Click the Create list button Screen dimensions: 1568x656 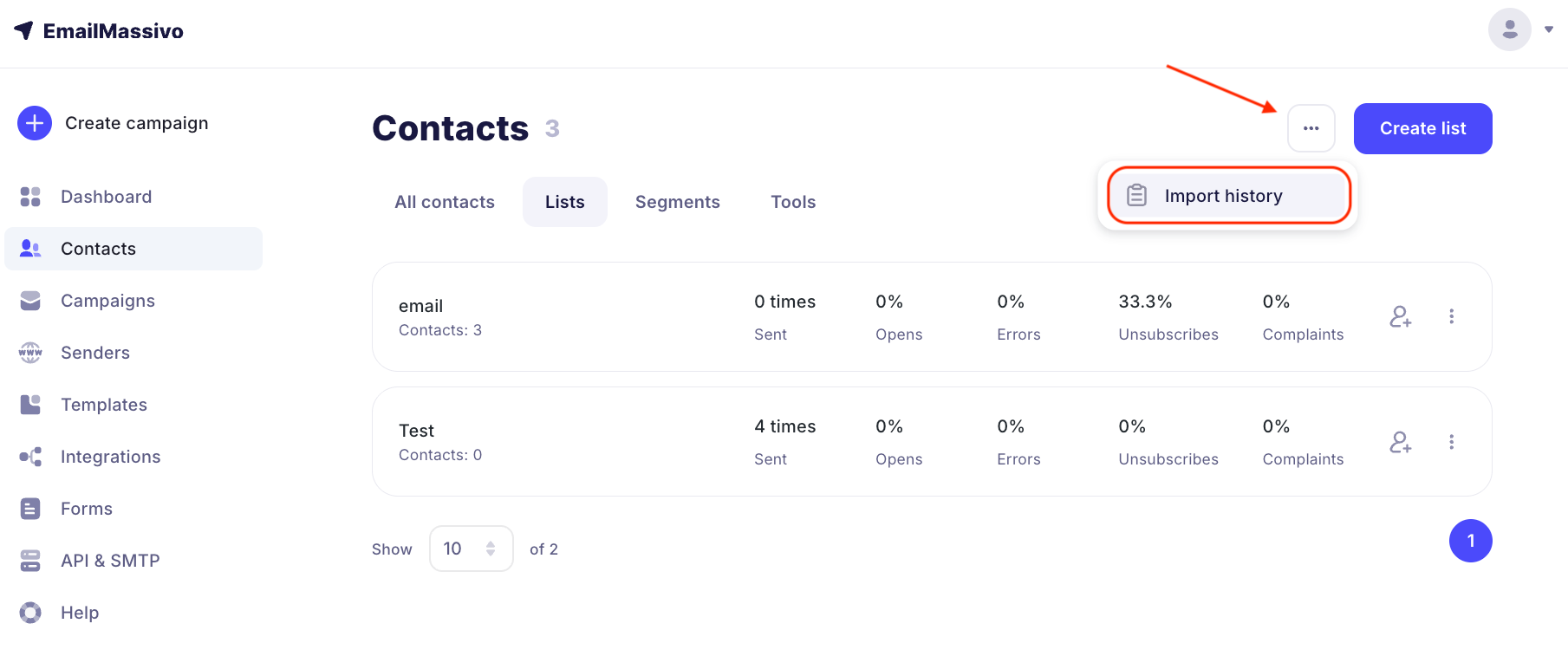[x=1422, y=128]
